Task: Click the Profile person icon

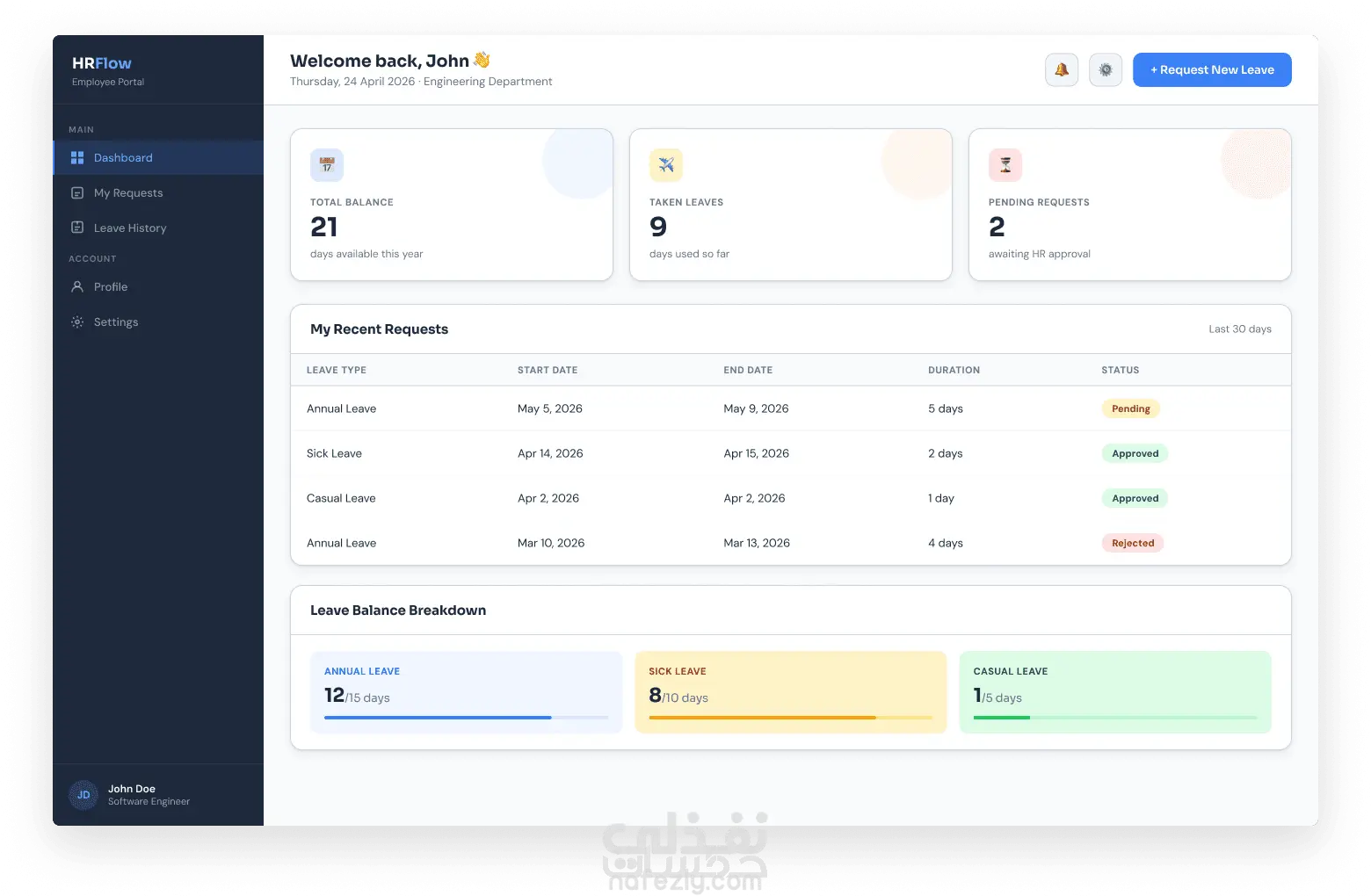Action: pos(77,286)
